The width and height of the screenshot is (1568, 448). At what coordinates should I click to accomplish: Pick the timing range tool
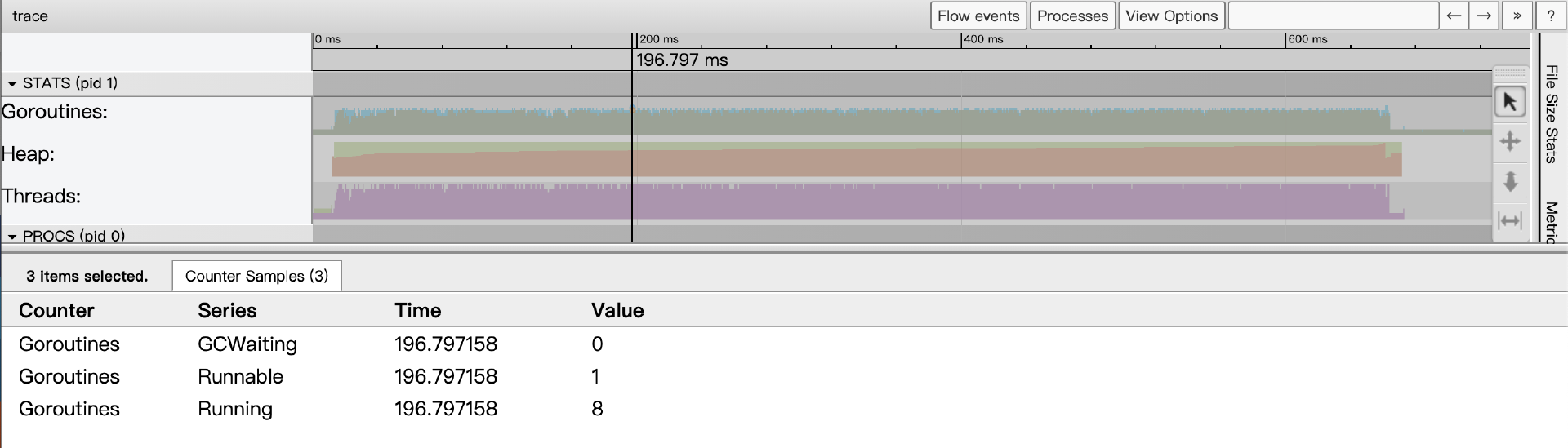(1510, 220)
